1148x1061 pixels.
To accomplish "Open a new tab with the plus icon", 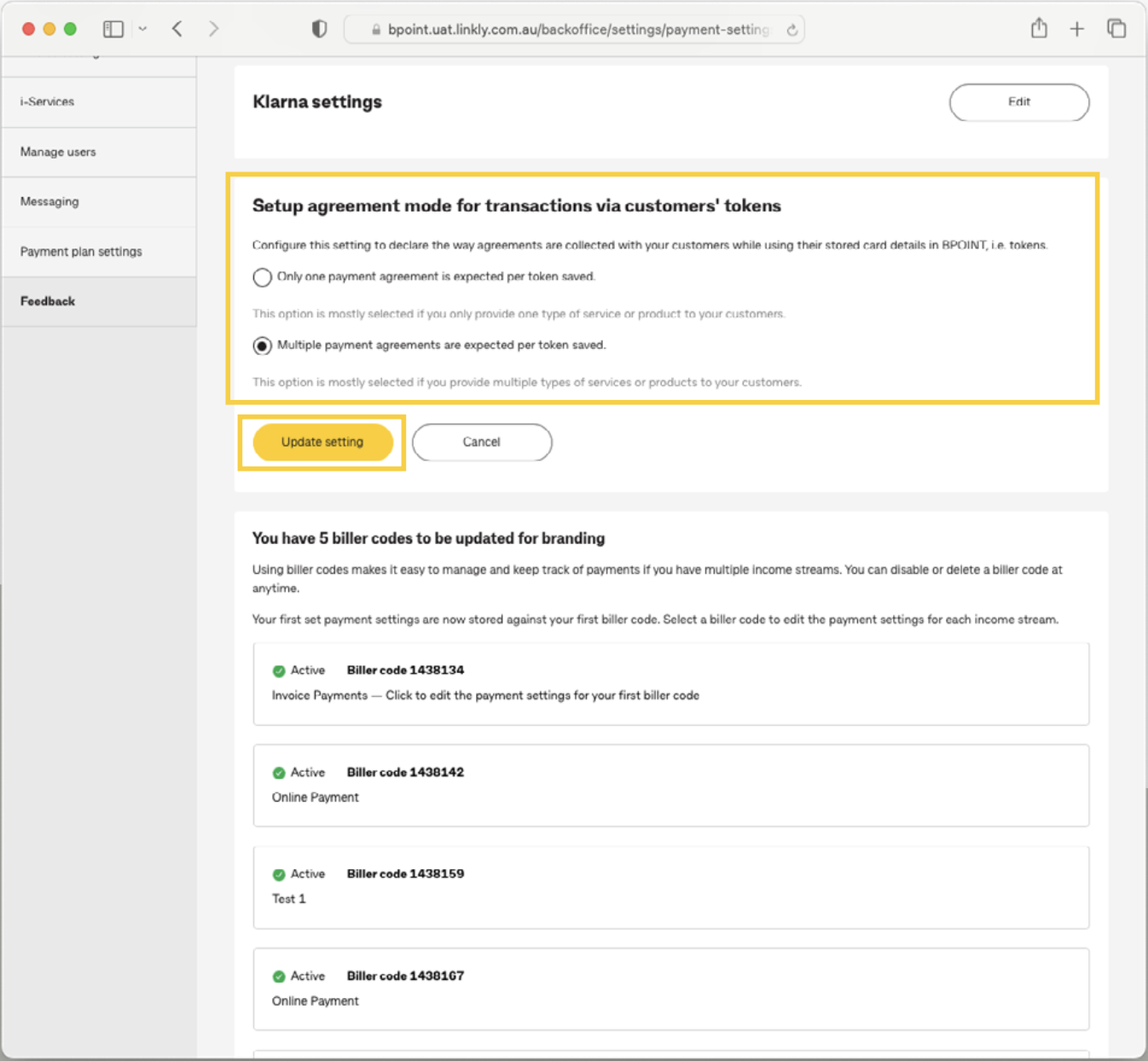I will click(1077, 28).
